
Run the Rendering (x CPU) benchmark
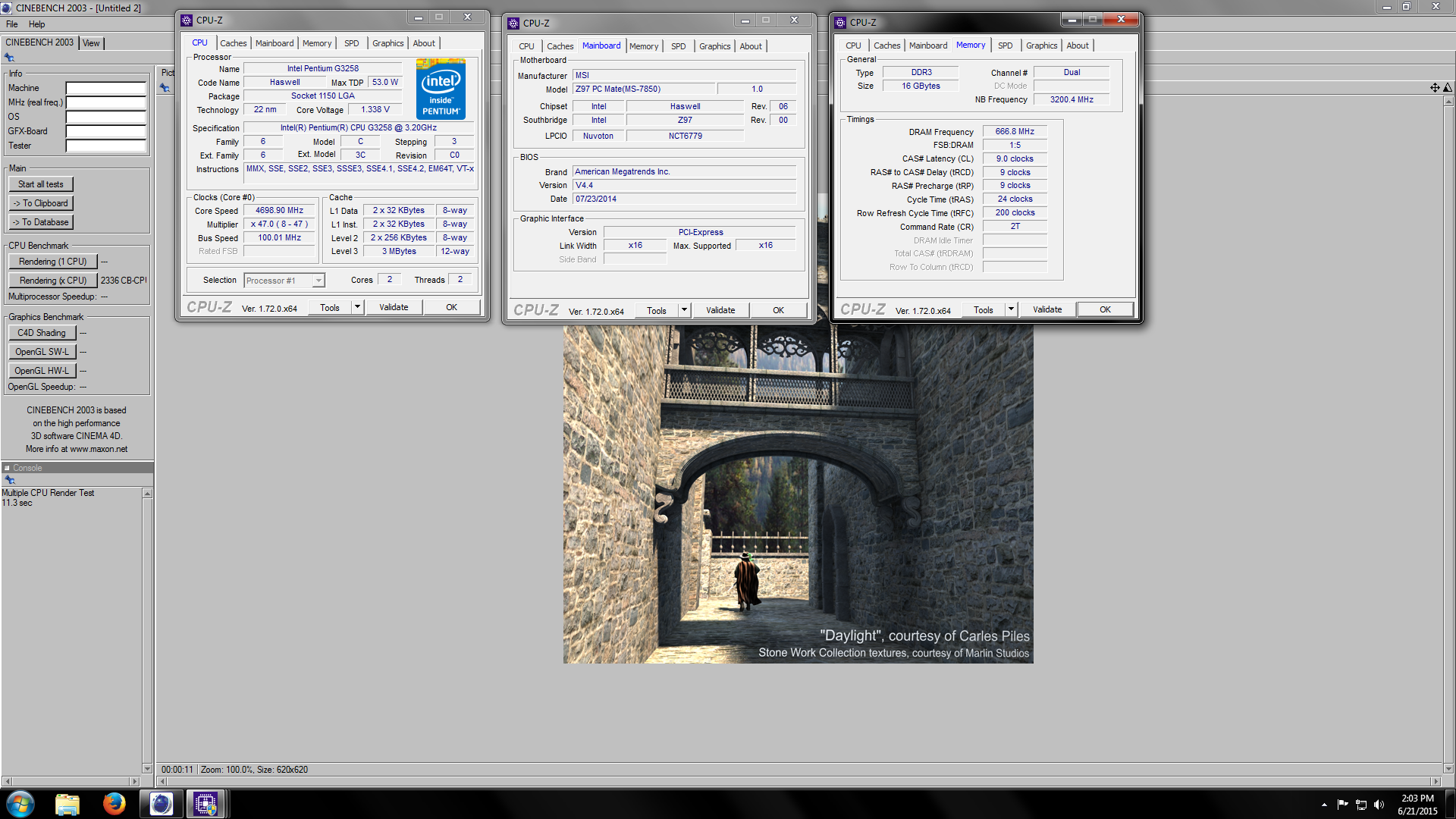pos(53,281)
